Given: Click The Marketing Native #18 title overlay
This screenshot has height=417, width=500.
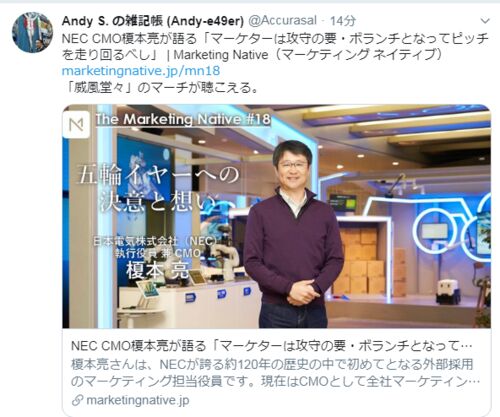Looking at the screenshot, I should pos(183,119).
